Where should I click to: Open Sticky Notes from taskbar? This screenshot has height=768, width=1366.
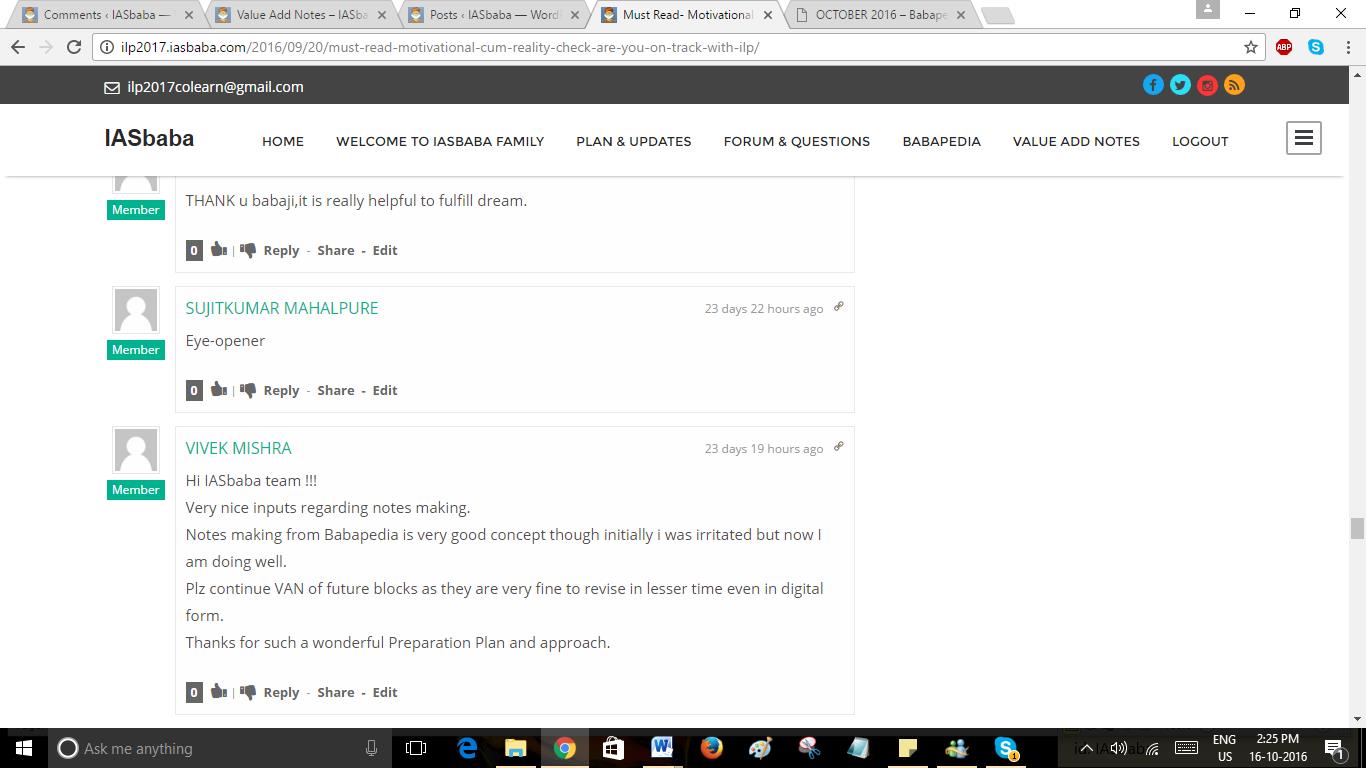click(907, 748)
